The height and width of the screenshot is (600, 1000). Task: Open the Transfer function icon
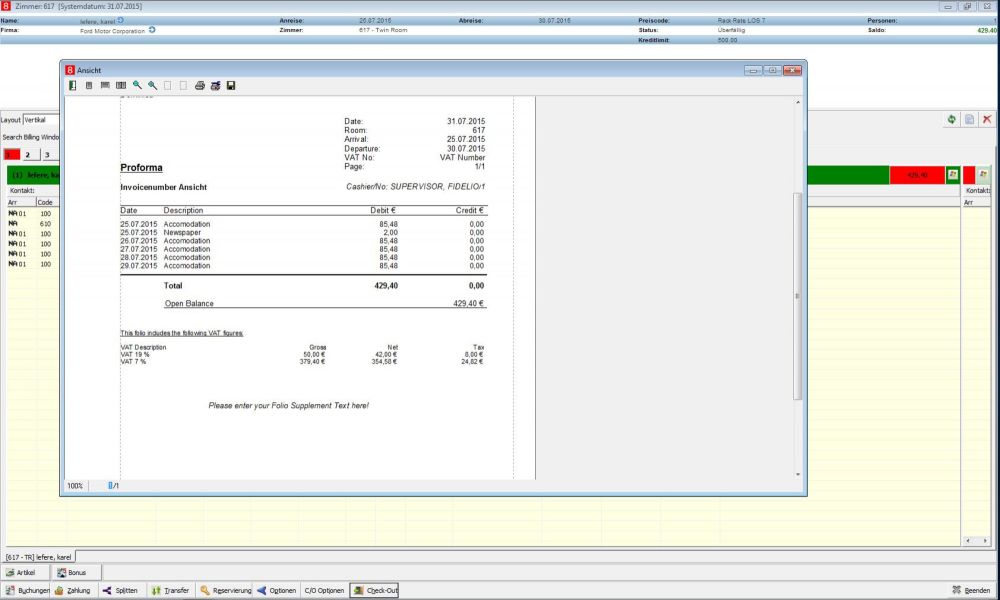(172, 589)
